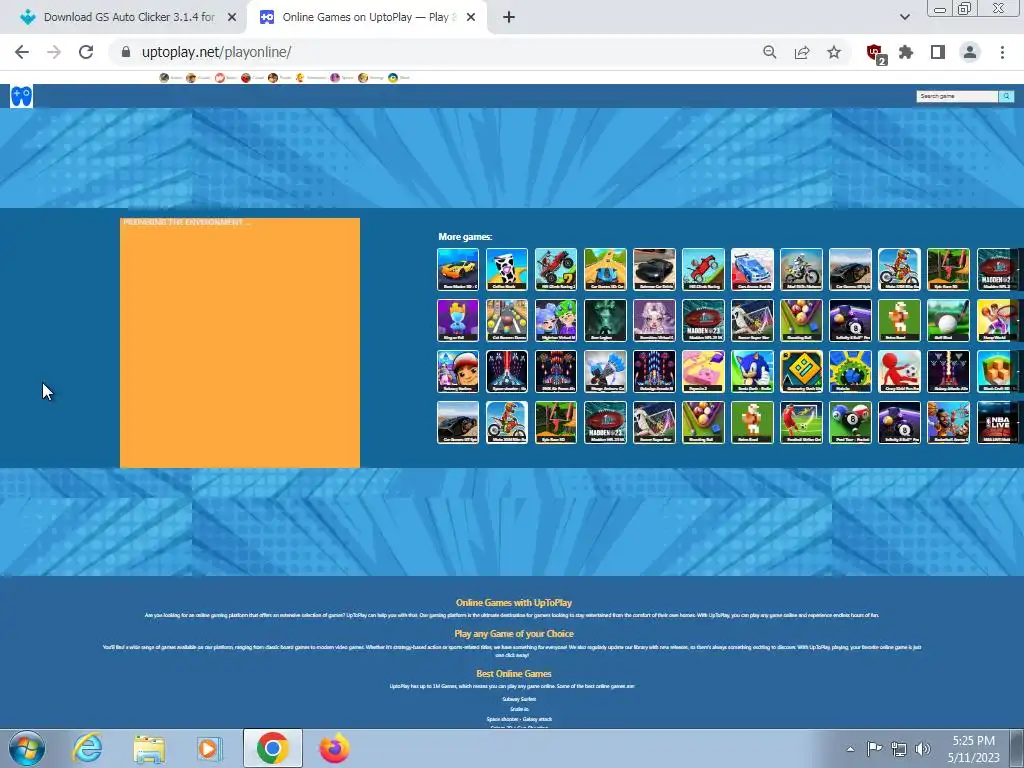Open the pink Paper.io 2 game thumbnail
This screenshot has width=1024, height=768.
click(703, 371)
